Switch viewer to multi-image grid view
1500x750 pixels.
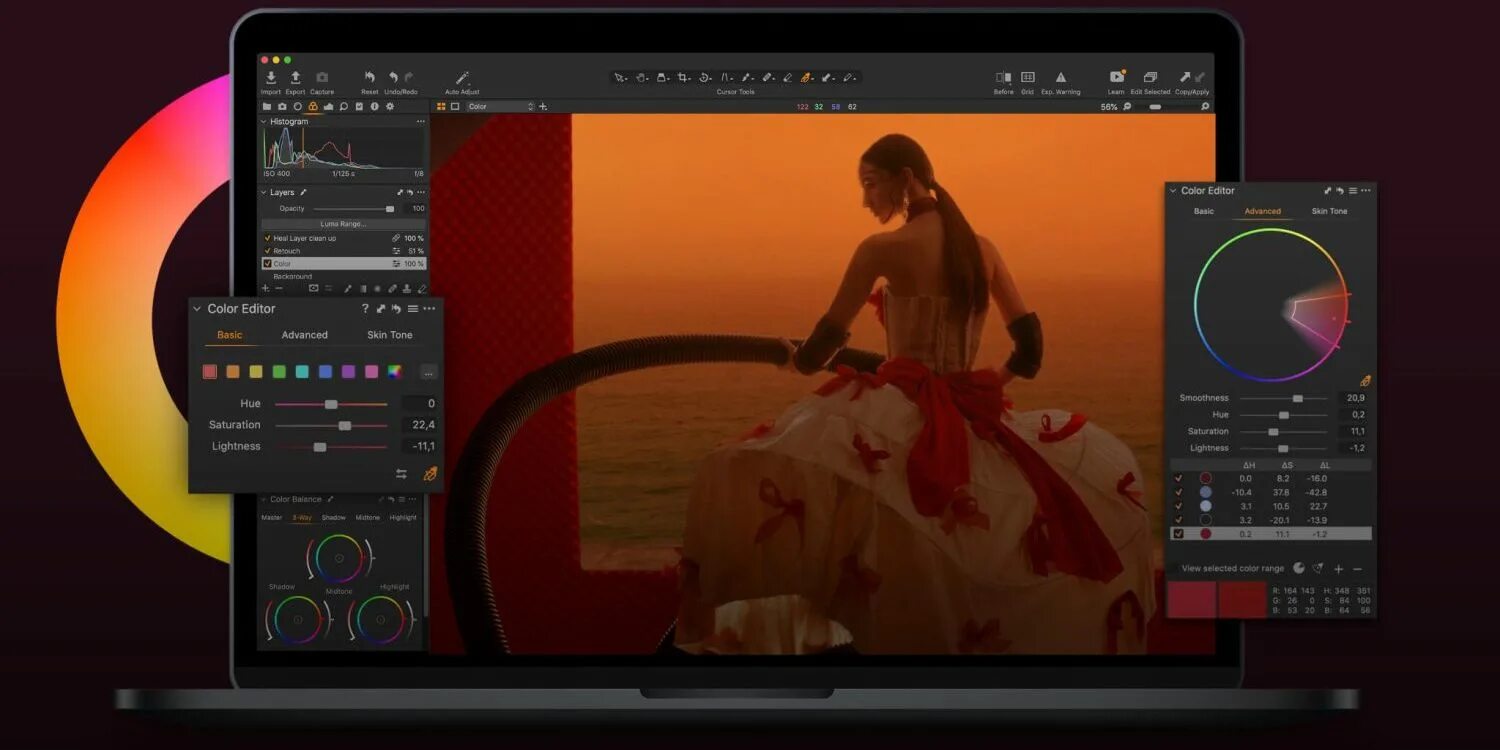(x=440, y=106)
